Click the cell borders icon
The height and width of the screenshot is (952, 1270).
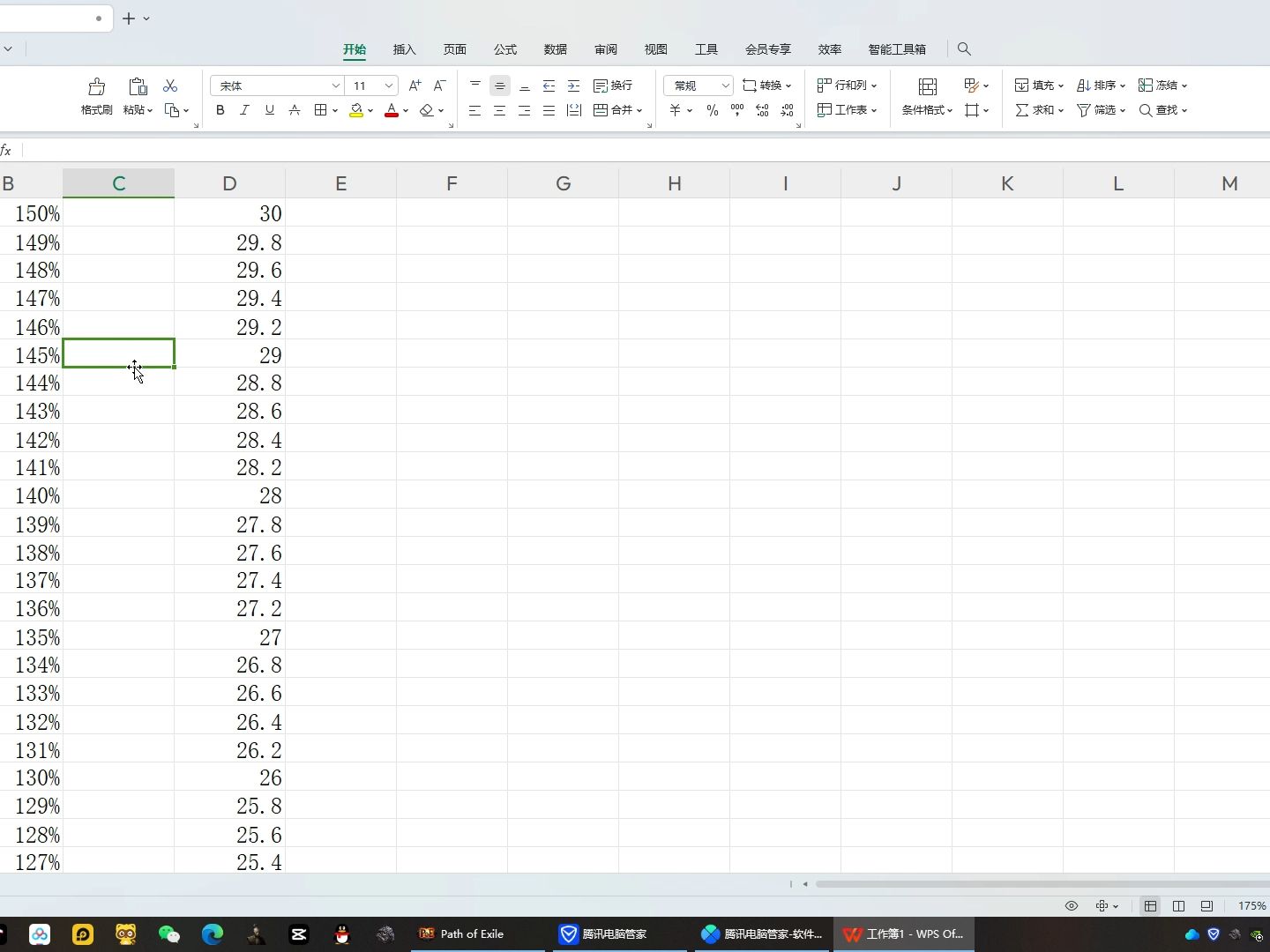tap(321, 110)
